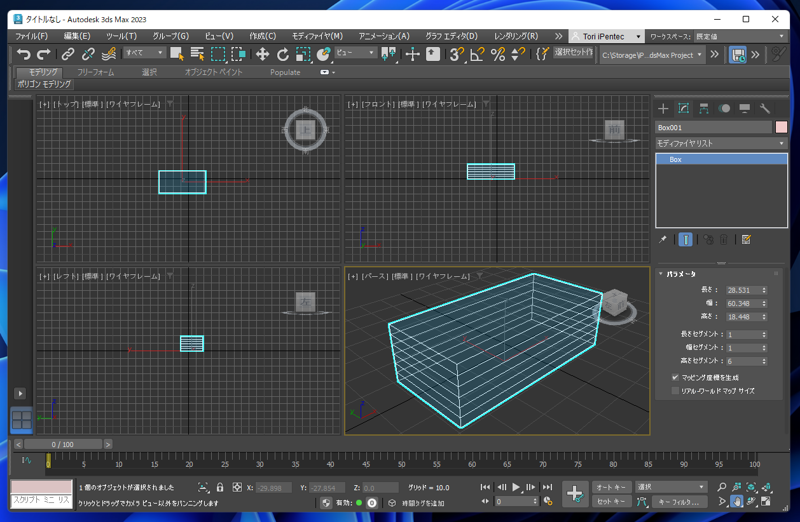Click the large Set Keys plus button

click(x=575, y=494)
